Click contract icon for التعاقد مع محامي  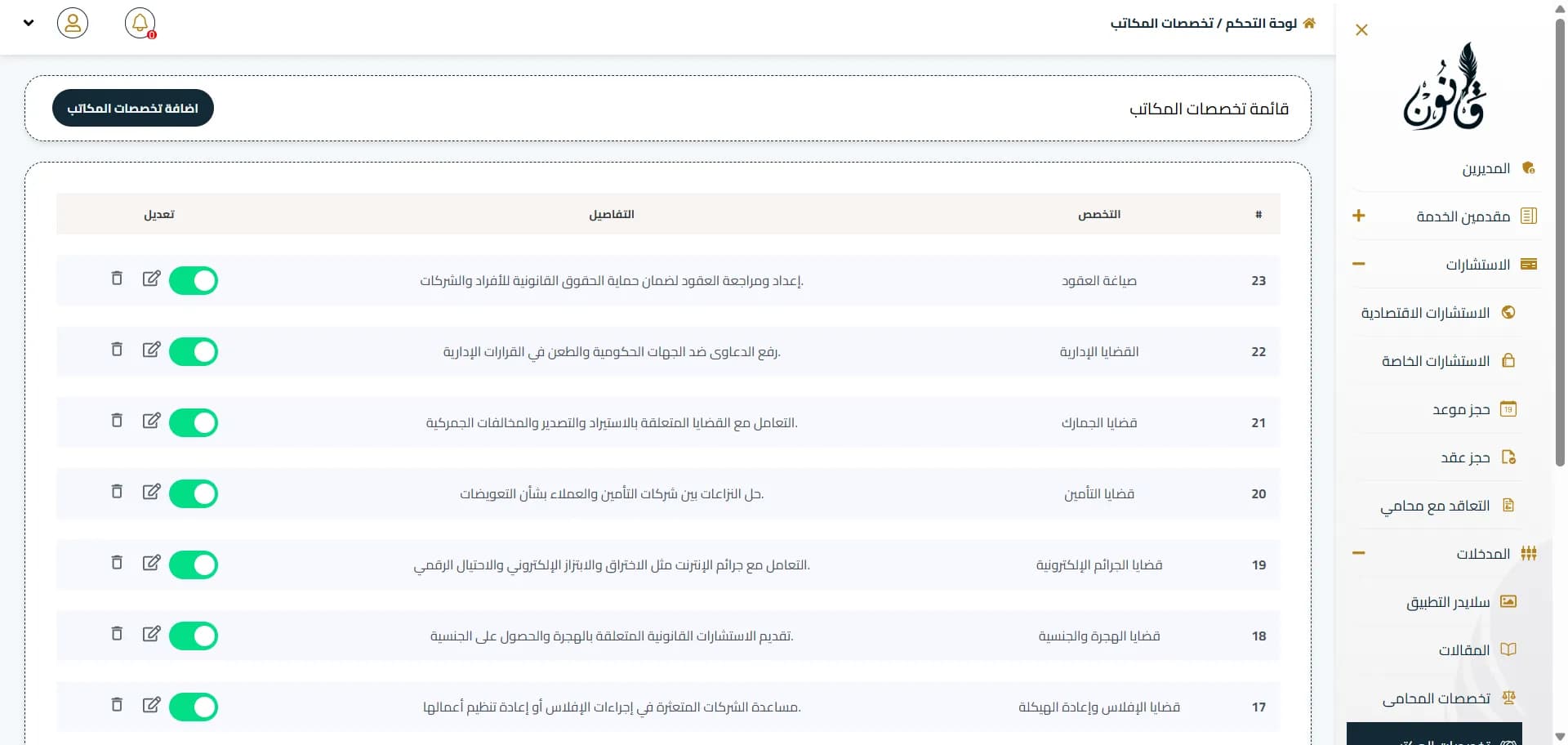(1508, 505)
